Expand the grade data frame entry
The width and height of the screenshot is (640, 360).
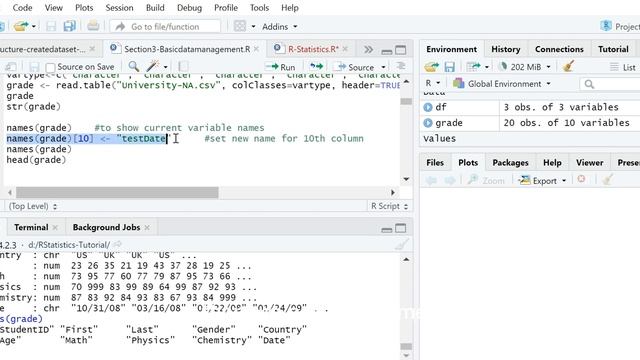tap(428, 123)
